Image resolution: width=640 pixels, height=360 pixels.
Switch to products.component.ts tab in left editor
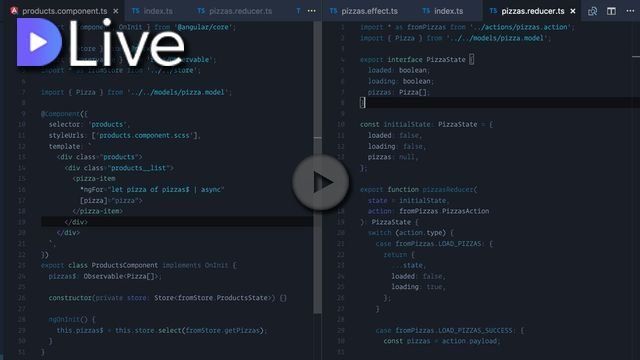click(64, 11)
